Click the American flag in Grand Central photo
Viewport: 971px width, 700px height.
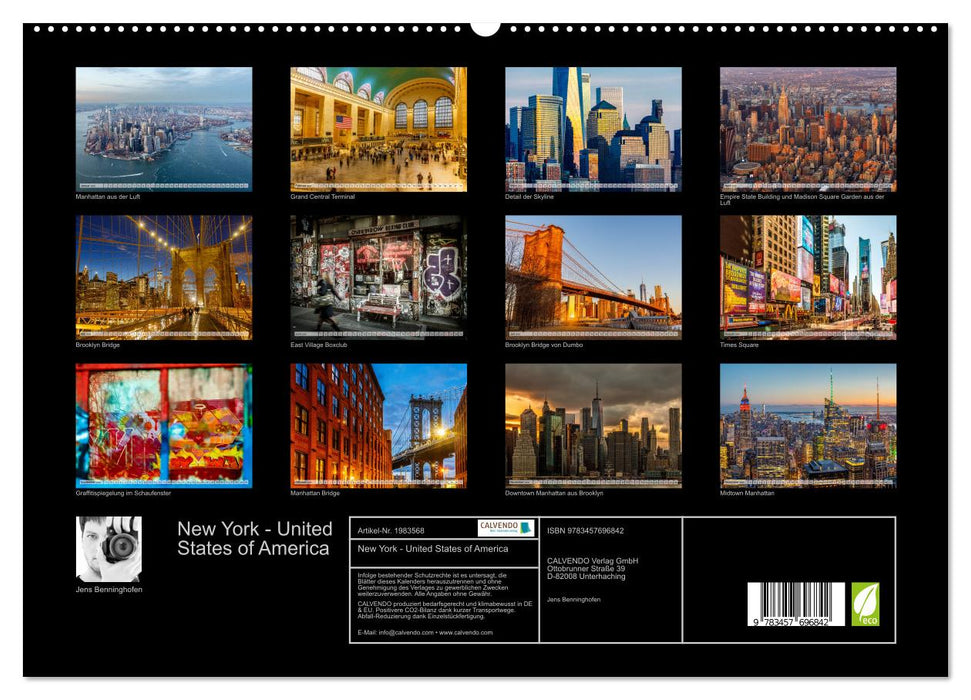[x=344, y=122]
